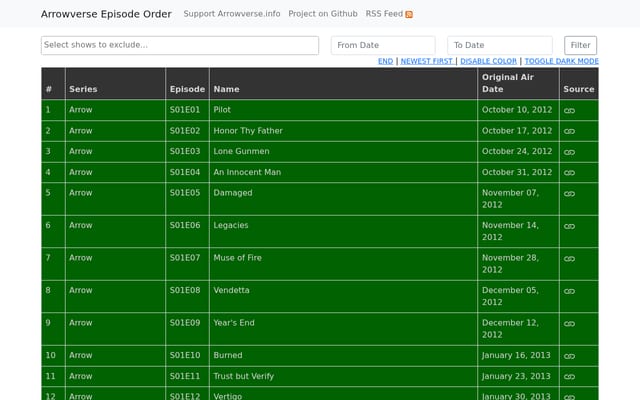Open the source link for Burned
The width and height of the screenshot is (640, 400).
tap(569, 356)
